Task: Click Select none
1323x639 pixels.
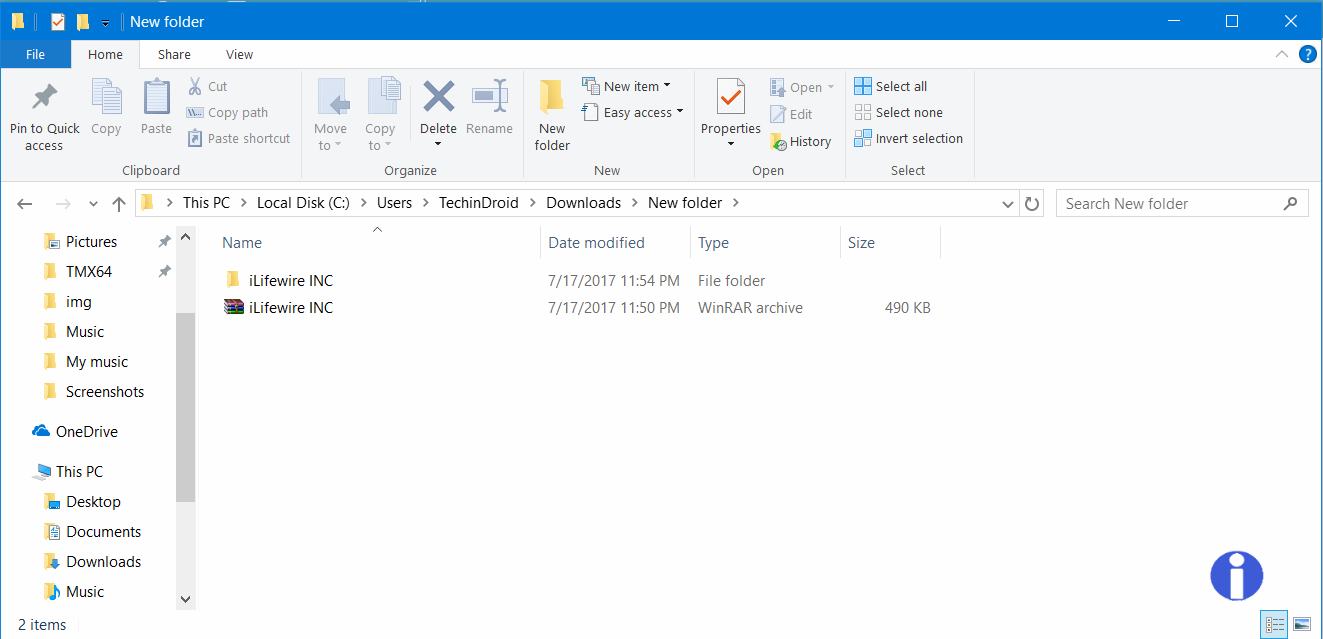Action: pyautogui.click(x=899, y=112)
